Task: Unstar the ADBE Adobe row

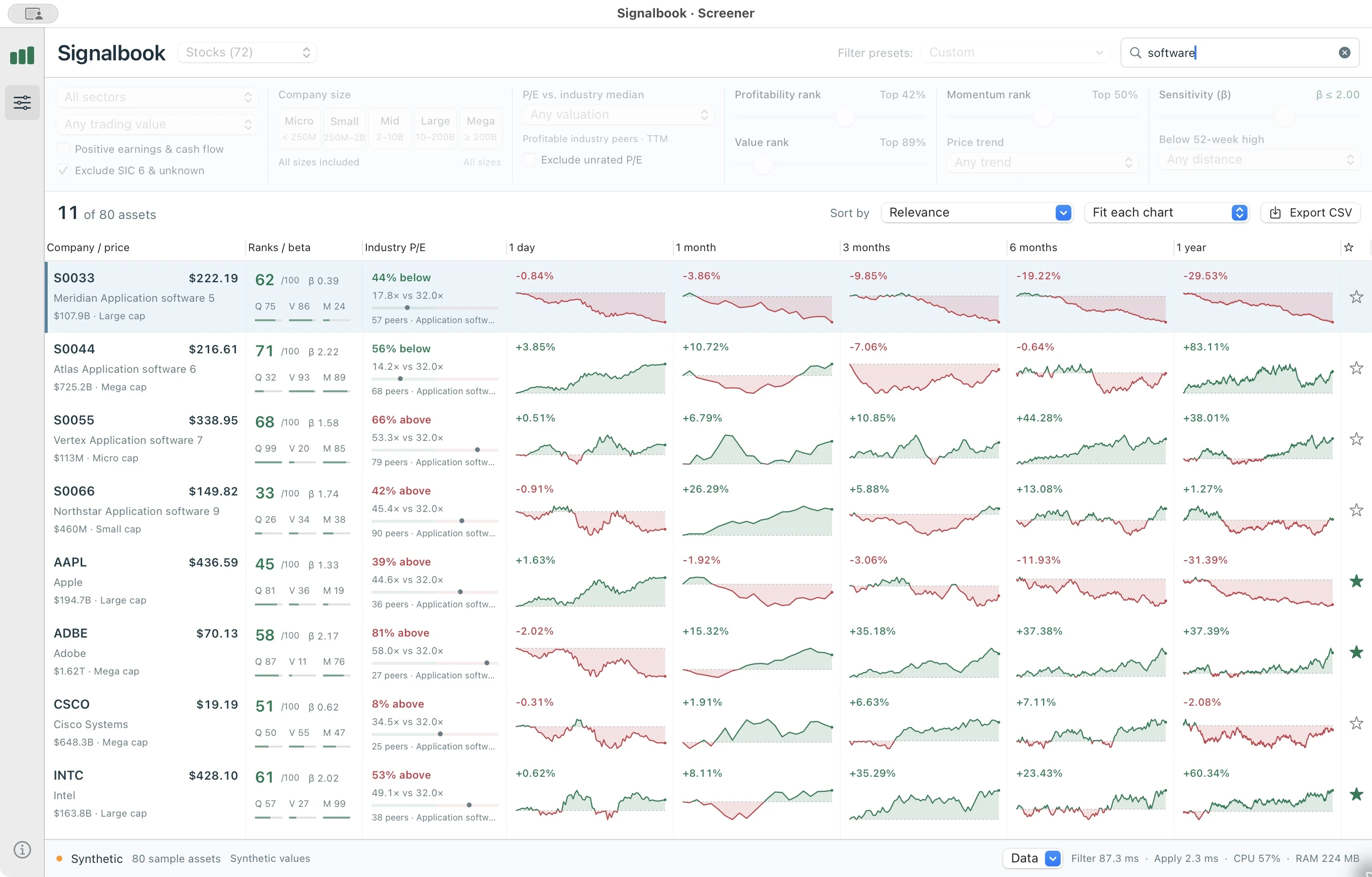Action: coord(1356,652)
